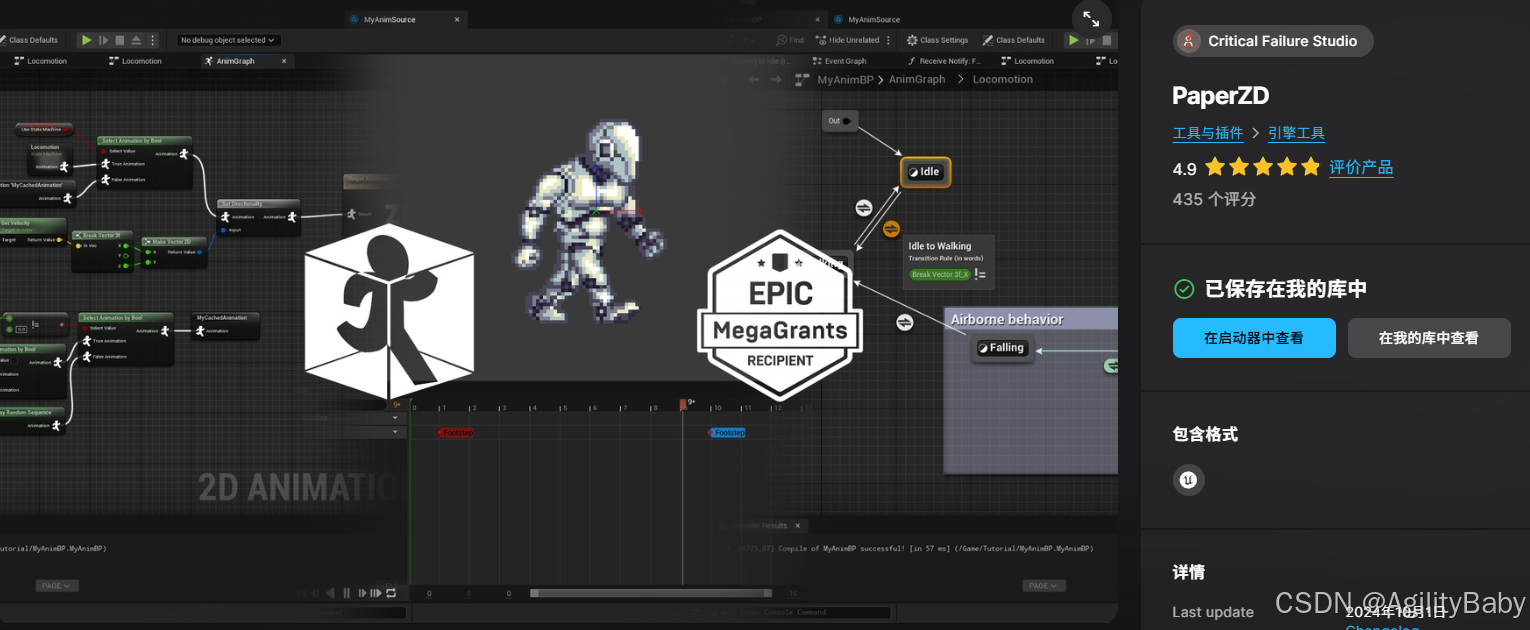Select the red Footstep notify marker
The height and width of the screenshot is (630, 1530).
[x=456, y=432]
